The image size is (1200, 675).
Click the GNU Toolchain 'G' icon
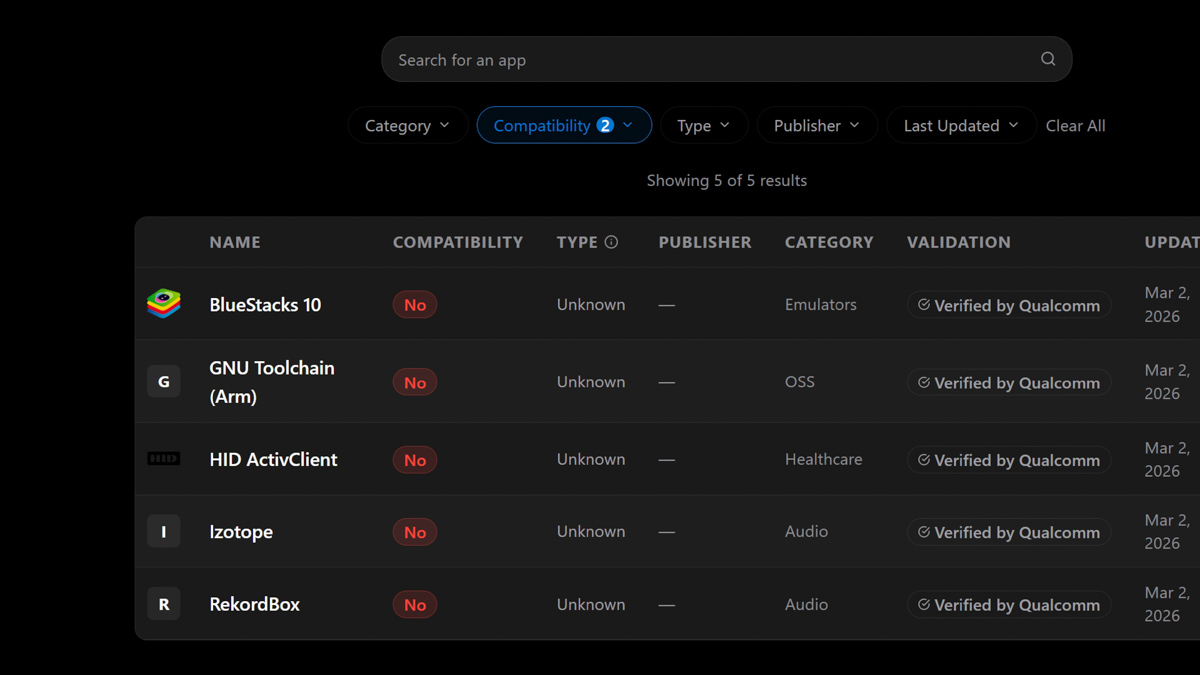pyautogui.click(x=164, y=381)
